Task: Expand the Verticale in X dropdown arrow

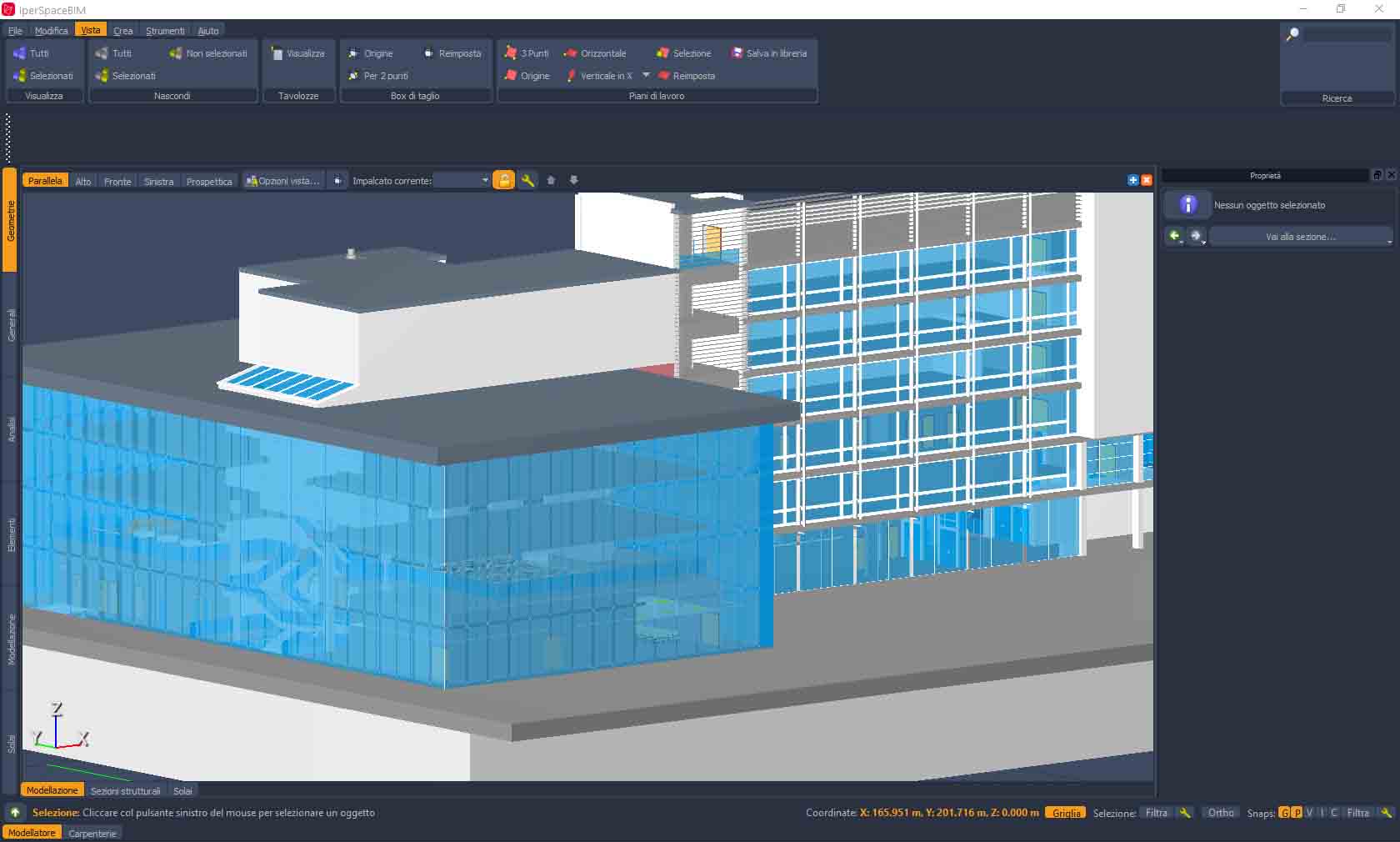Action: (x=646, y=75)
